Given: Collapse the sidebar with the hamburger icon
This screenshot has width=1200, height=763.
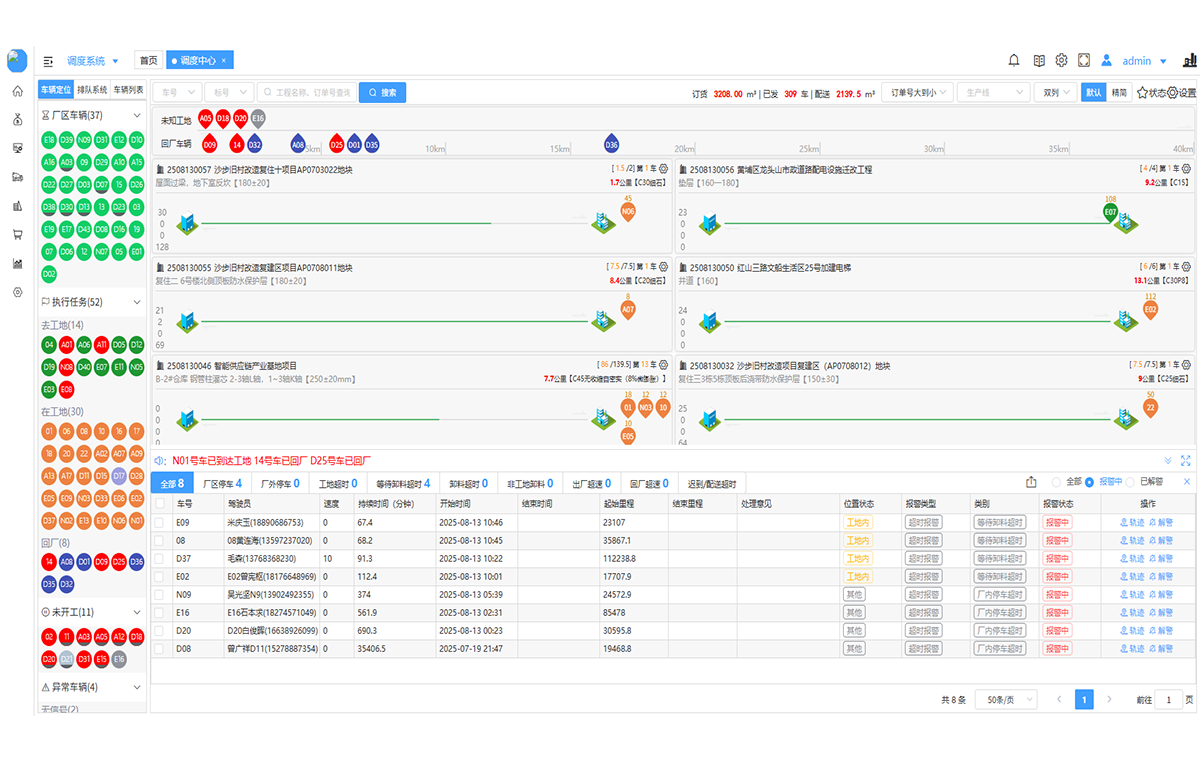Looking at the screenshot, I should coord(48,61).
